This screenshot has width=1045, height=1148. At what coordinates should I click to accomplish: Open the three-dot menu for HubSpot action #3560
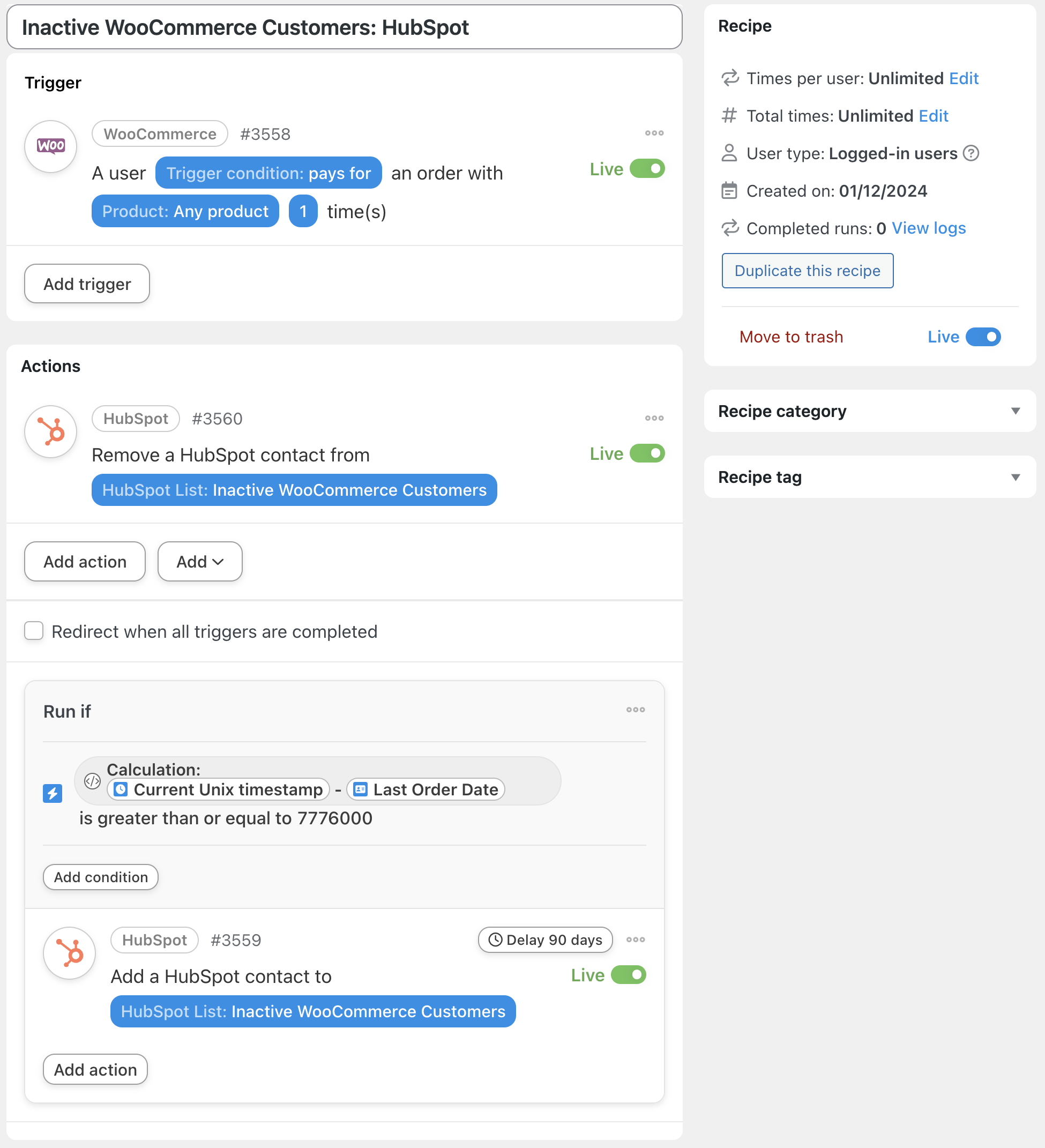[x=654, y=419]
